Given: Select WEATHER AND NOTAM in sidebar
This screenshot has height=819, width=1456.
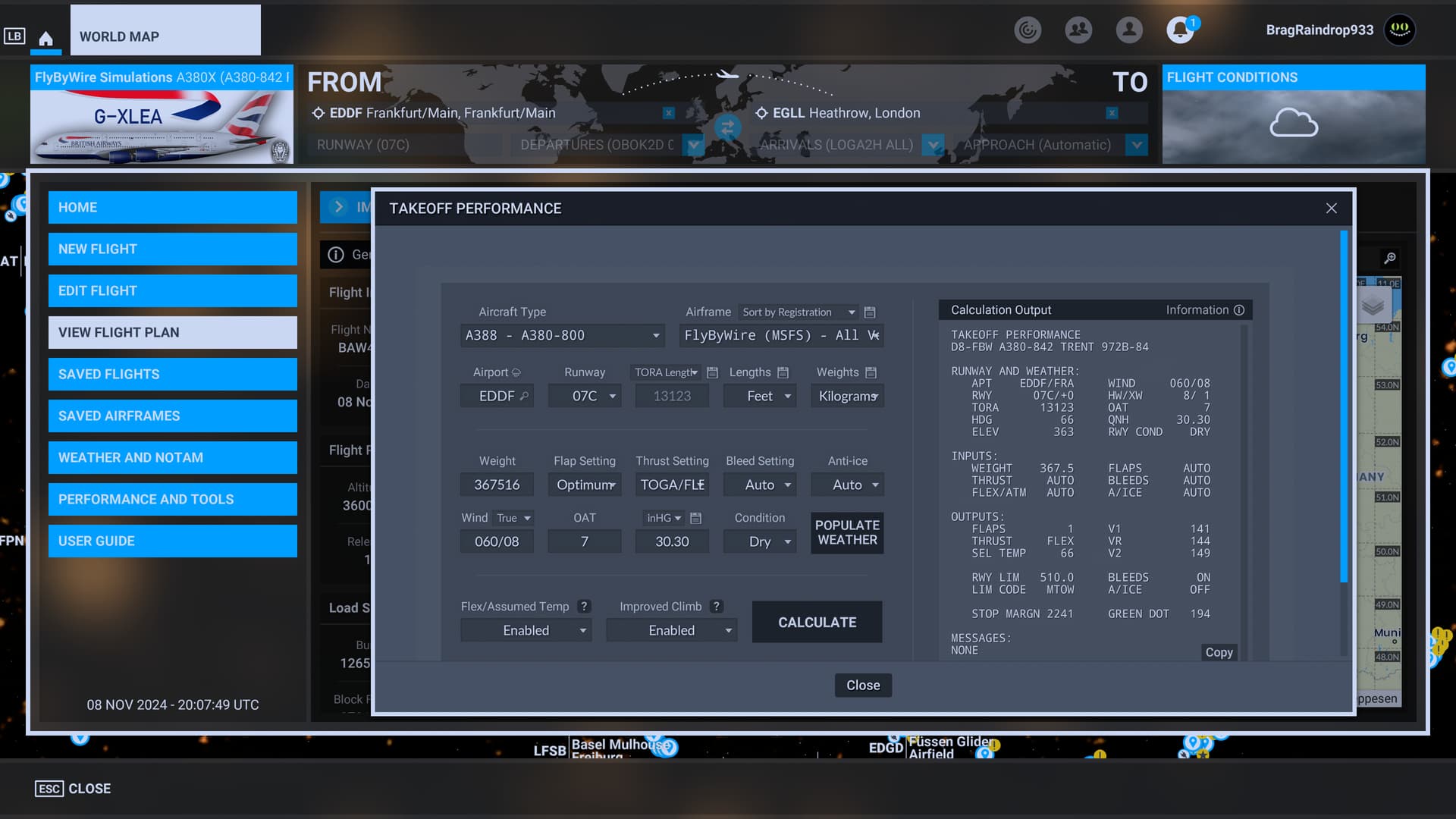Looking at the screenshot, I should 173,457.
